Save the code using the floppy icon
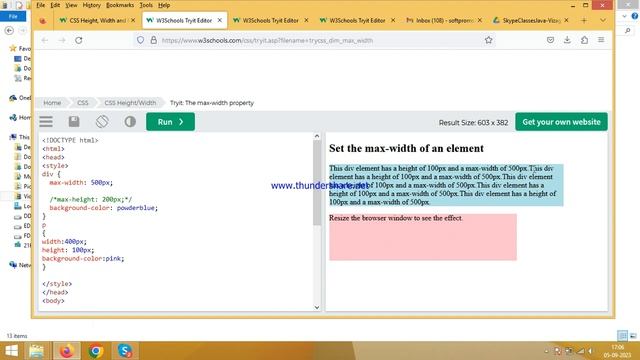The width and height of the screenshot is (640, 360). [x=74, y=122]
